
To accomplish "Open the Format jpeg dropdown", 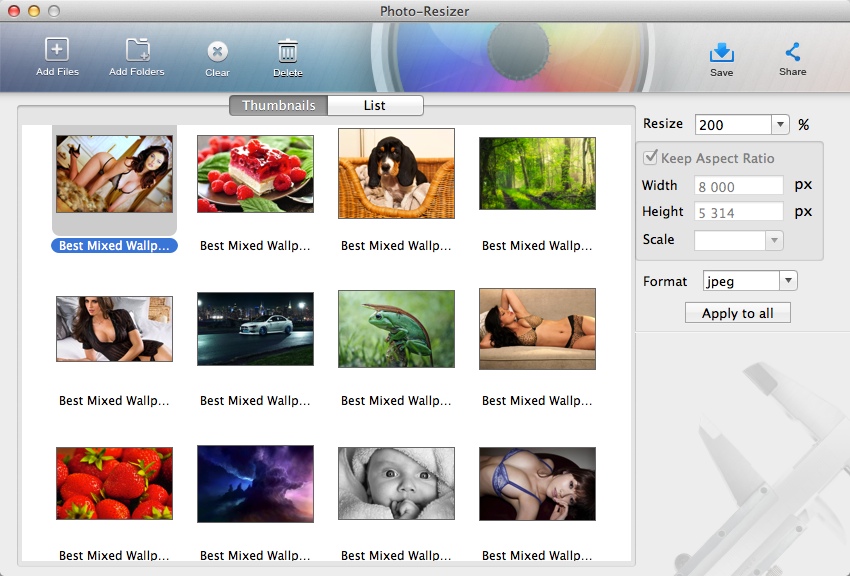I will click(x=789, y=281).
